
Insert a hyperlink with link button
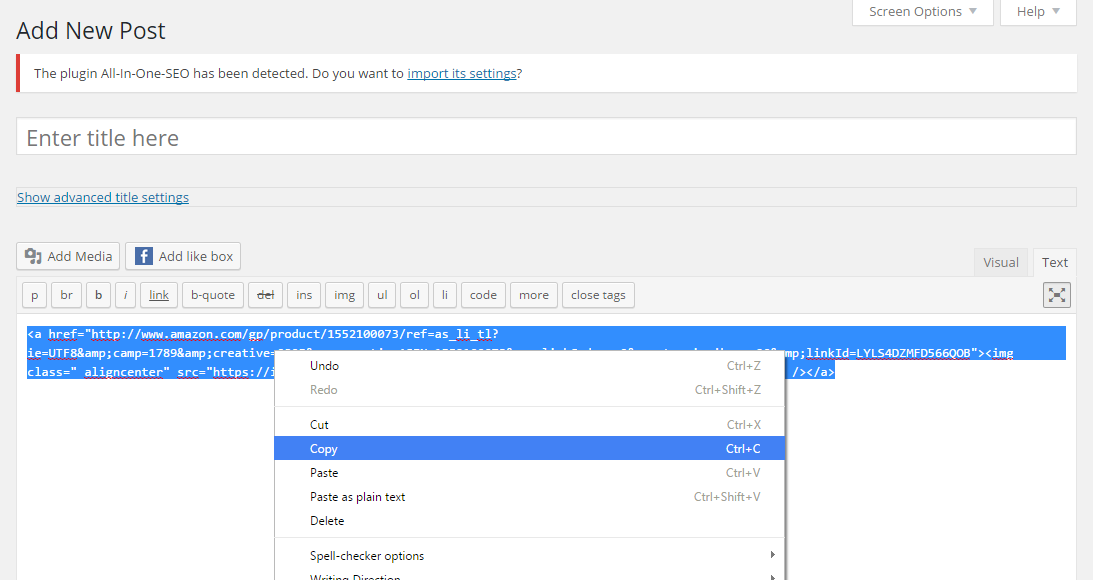pyautogui.click(x=159, y=295)
